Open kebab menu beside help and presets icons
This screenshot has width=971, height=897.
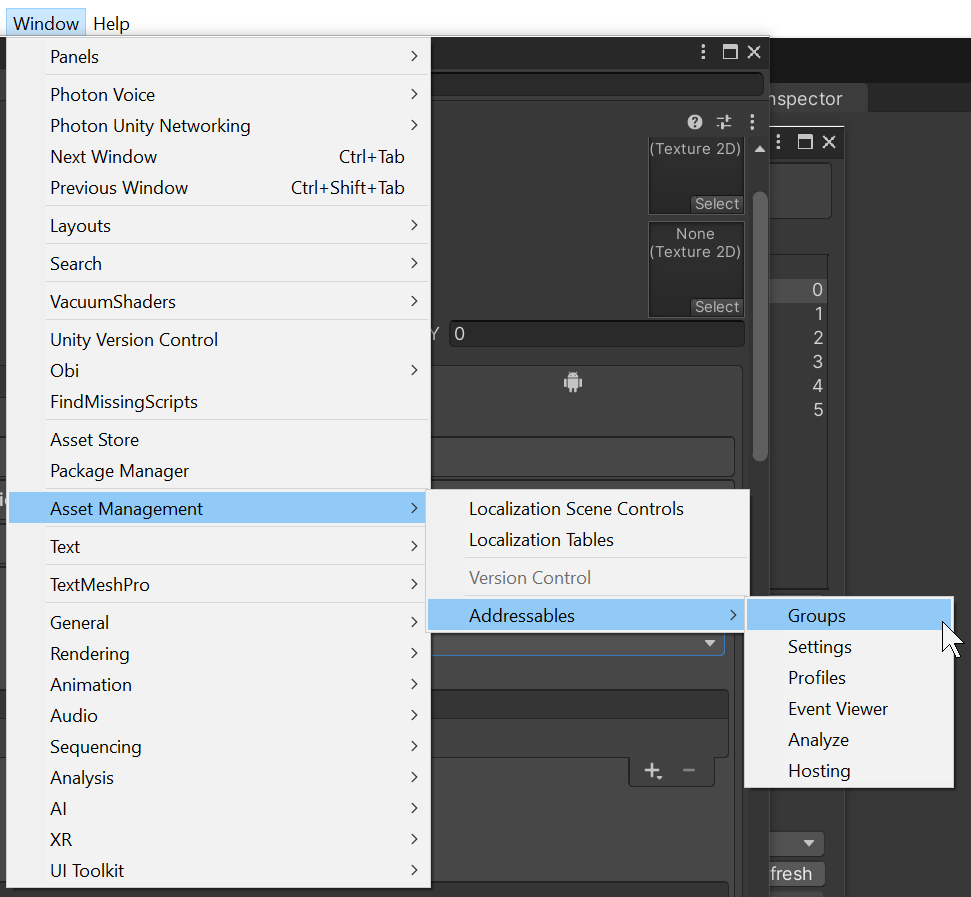pyautogui.click(x=752, y=122)
